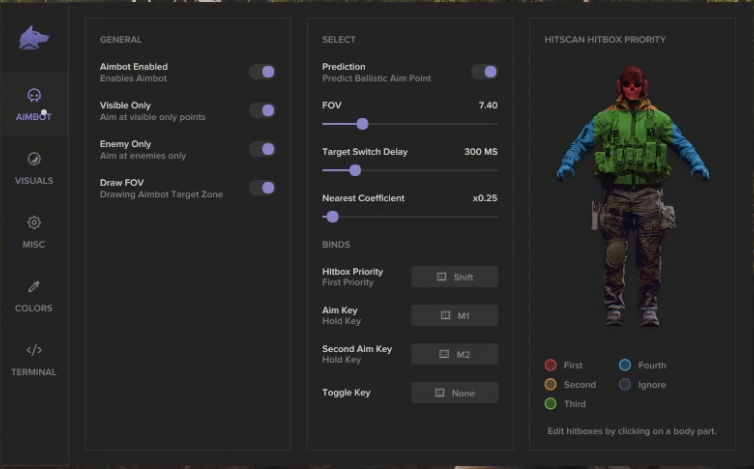Select the orange Second priority swatch

coord(551,384)
